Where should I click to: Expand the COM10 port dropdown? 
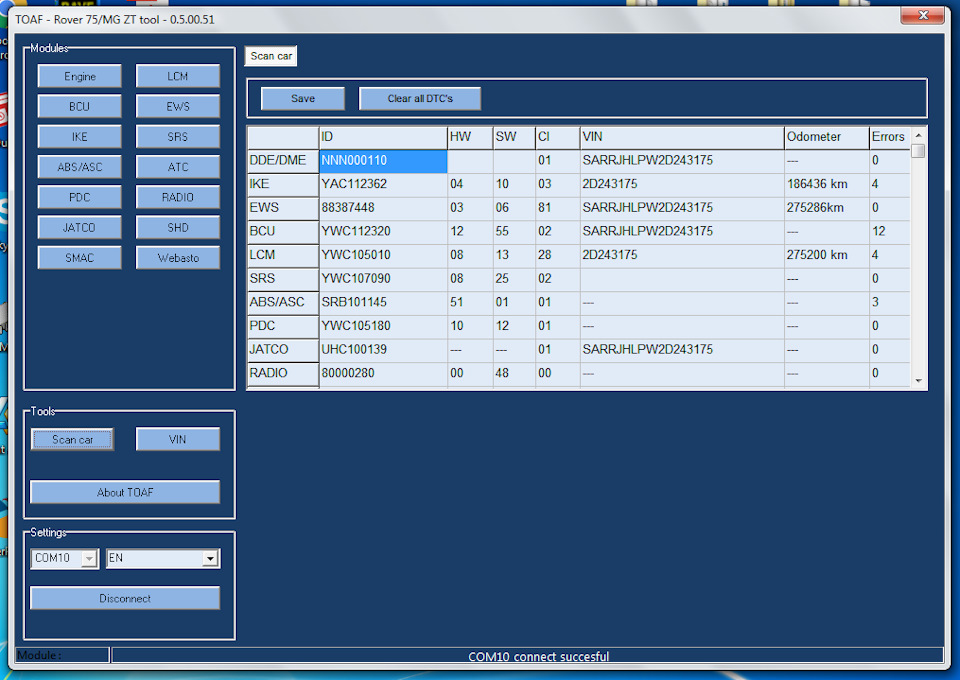click(x=90, y=558)
